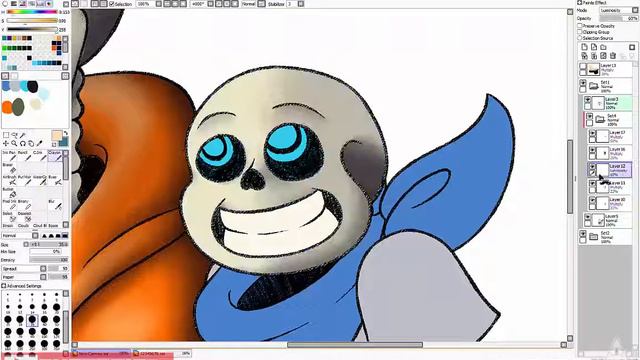
Task: Select the Set 4 folder layer
Action: coord(608,119)
